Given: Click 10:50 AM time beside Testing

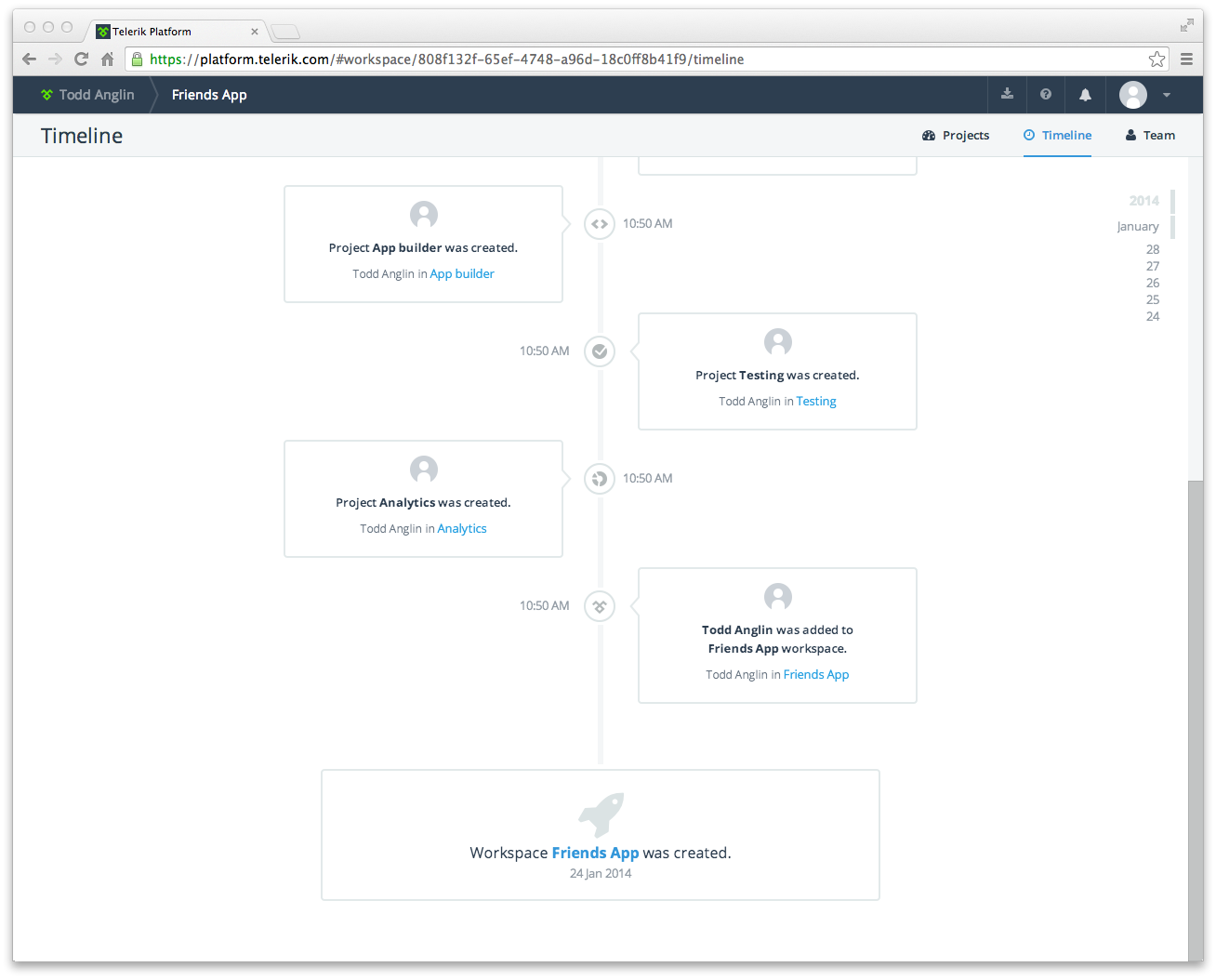Looking at the screenshot, I should 545,351.
